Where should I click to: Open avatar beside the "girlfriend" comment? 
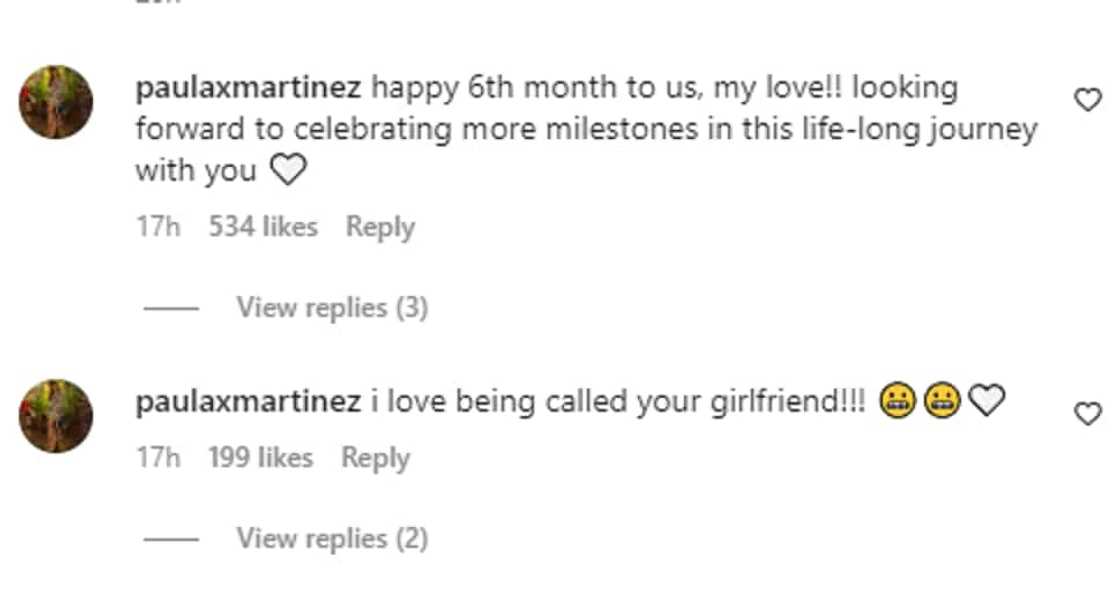point(56,416)
